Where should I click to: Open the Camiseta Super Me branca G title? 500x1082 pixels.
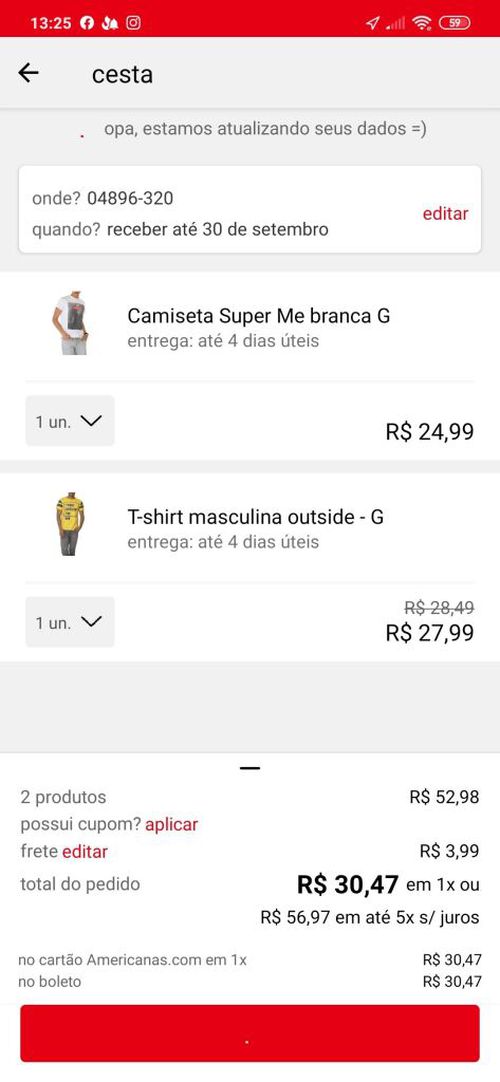[x=259, y=316]
